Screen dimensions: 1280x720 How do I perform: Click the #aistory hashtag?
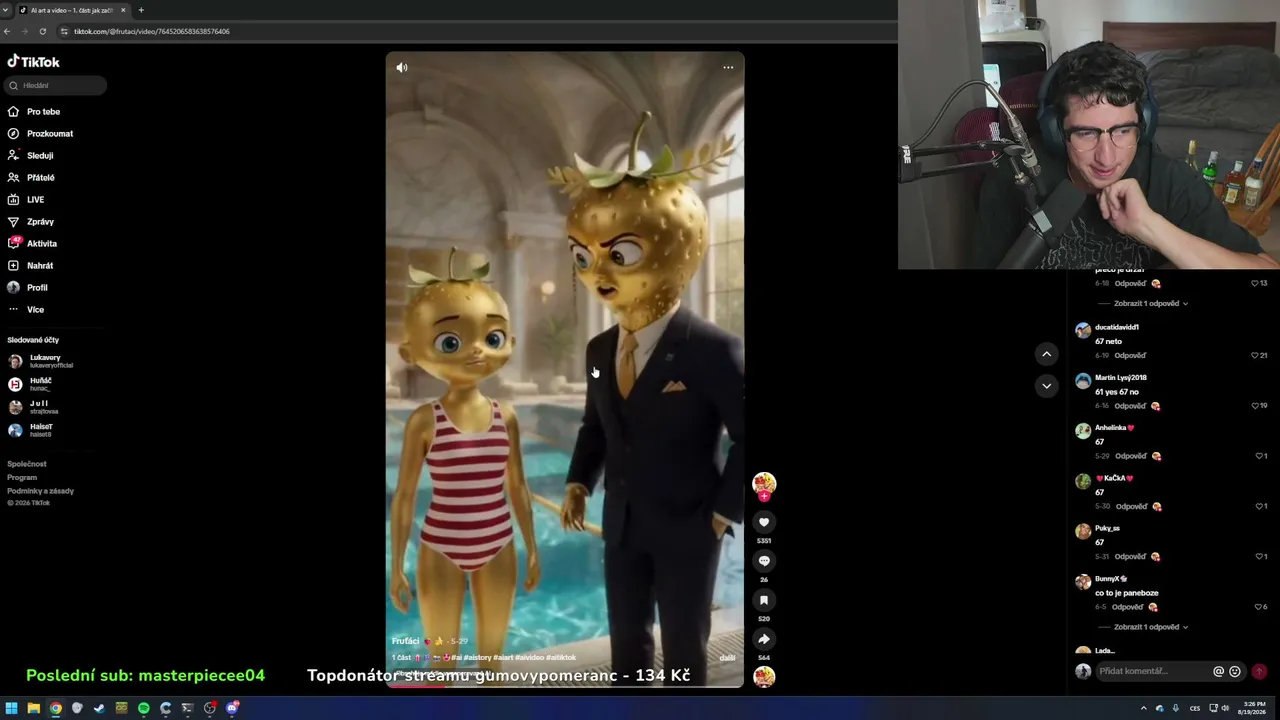(x=479, y=658)
